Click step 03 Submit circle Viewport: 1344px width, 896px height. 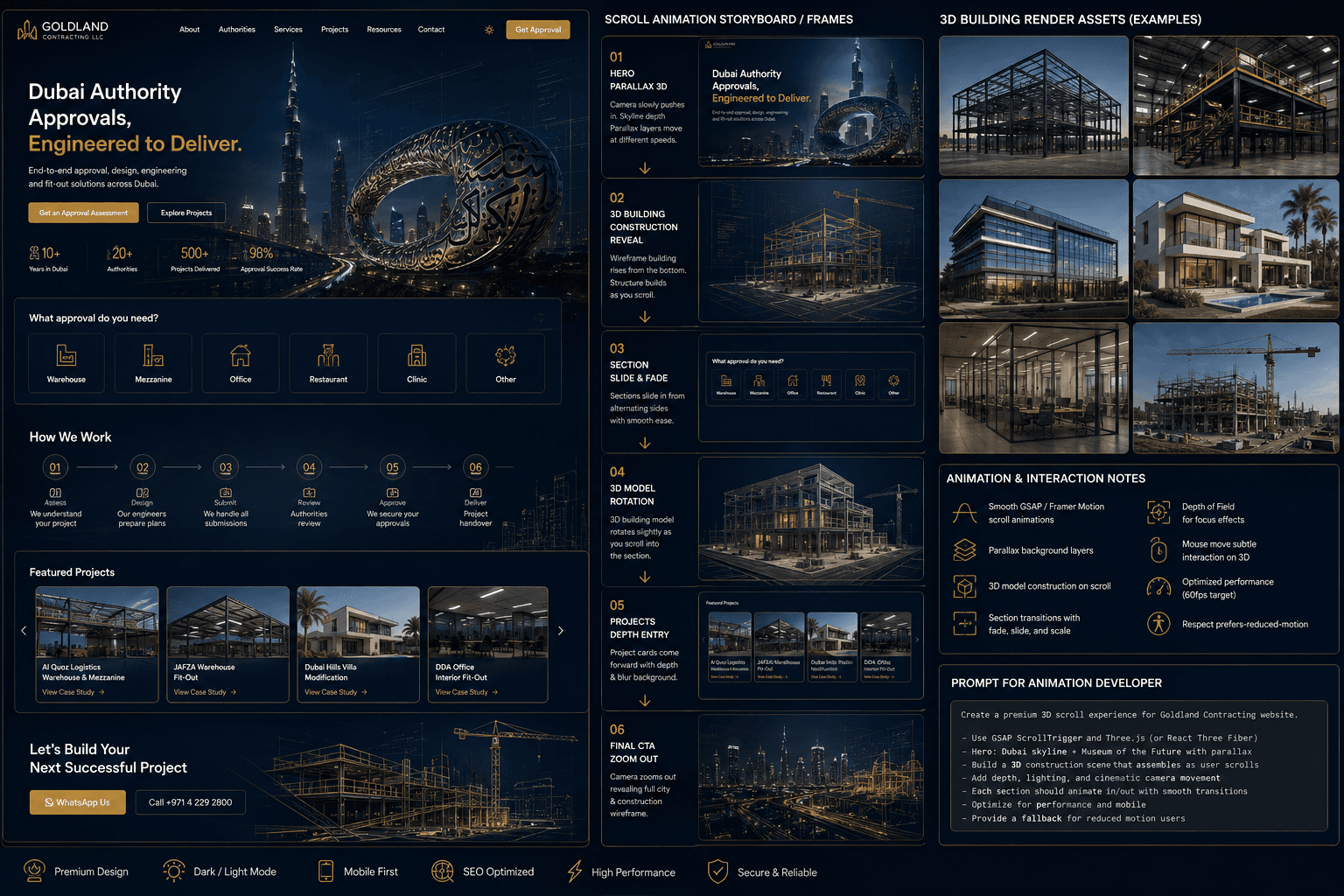[x=226, y=467]
